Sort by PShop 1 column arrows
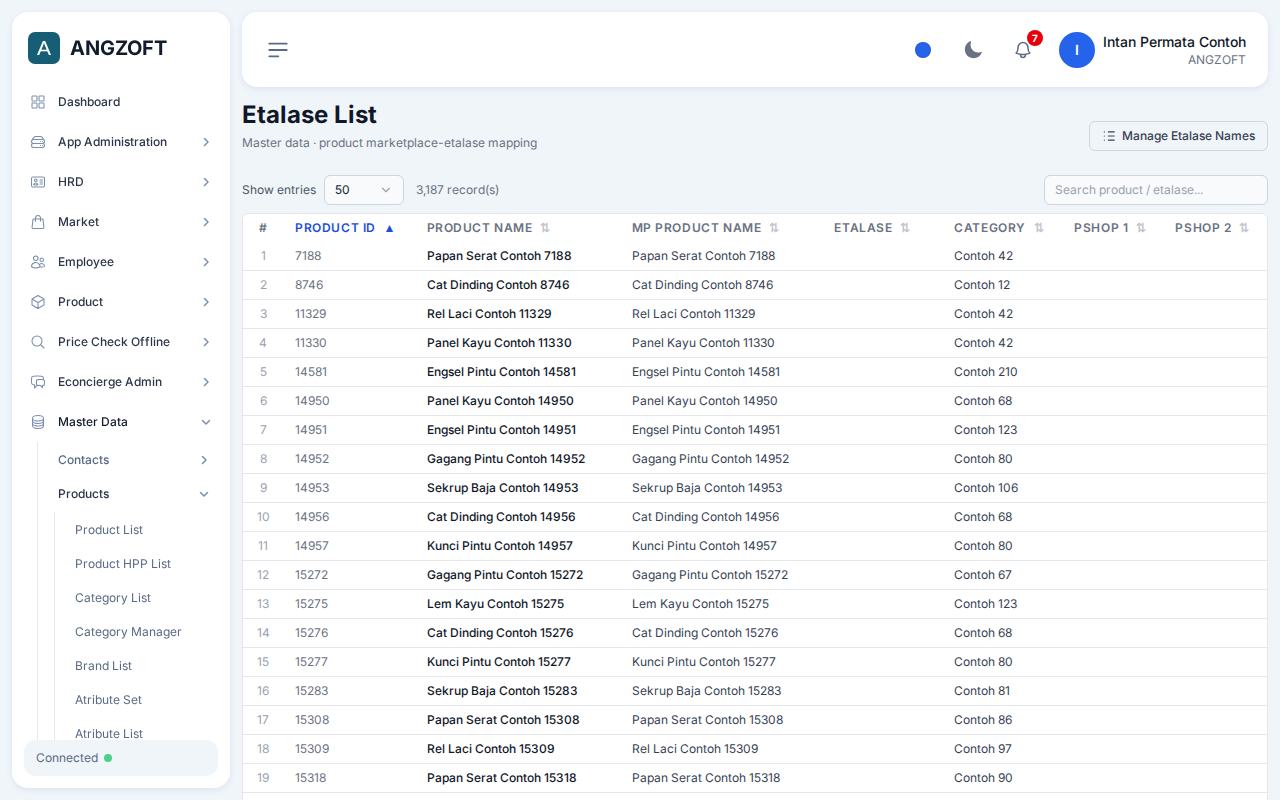 pyautogui.click(x=1141, y=228)
